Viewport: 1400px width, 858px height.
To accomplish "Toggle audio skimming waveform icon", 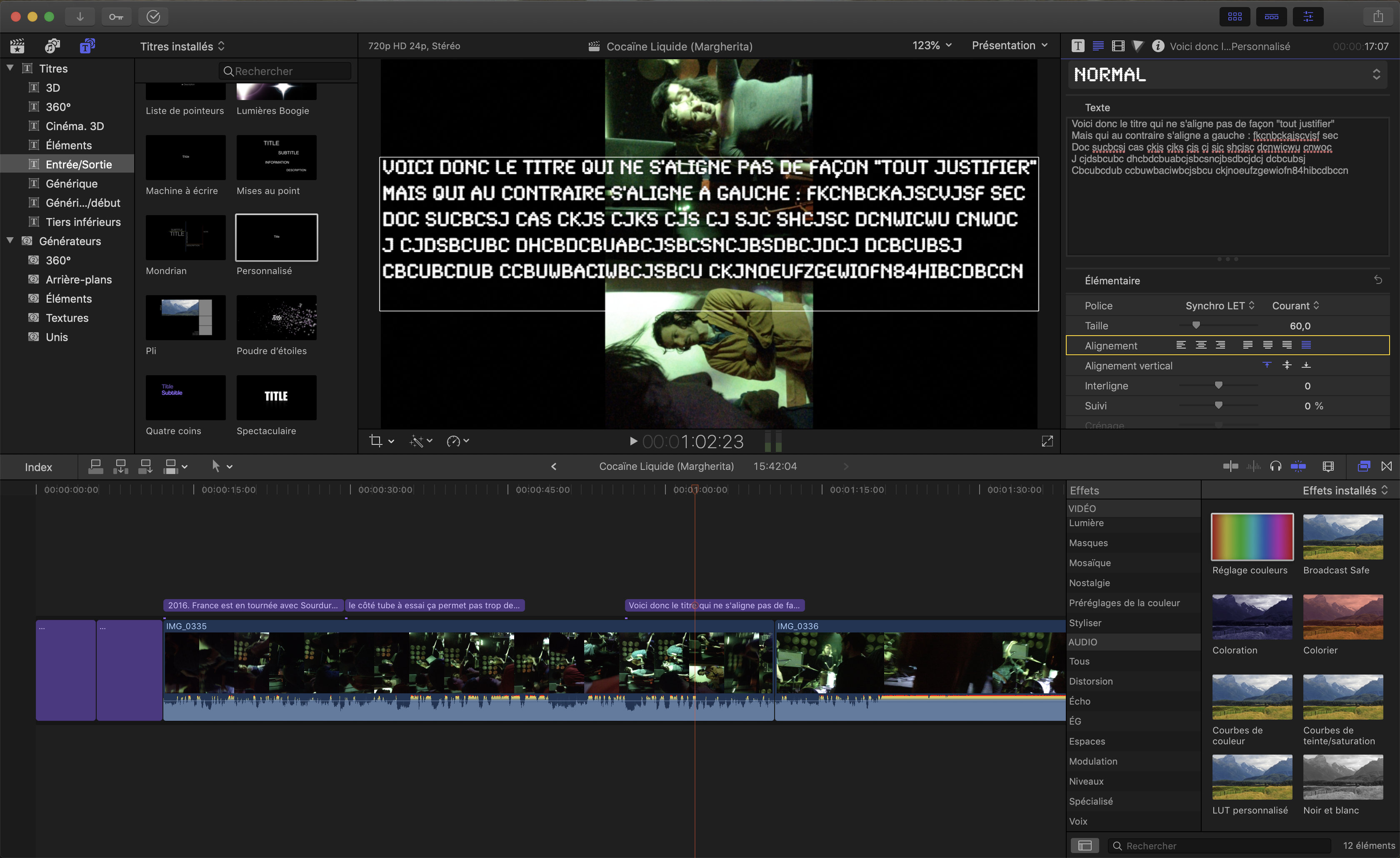I will (1253, 466).
